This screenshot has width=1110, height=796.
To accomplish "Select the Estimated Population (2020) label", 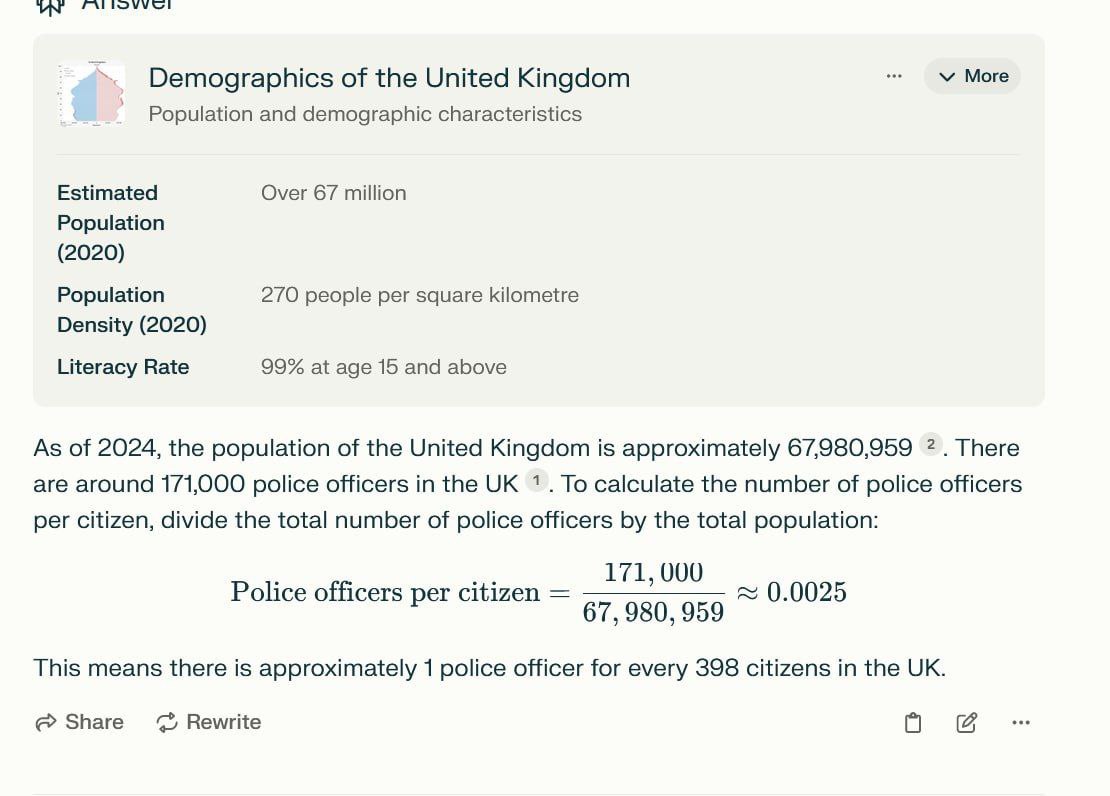I will click(110, 222).
